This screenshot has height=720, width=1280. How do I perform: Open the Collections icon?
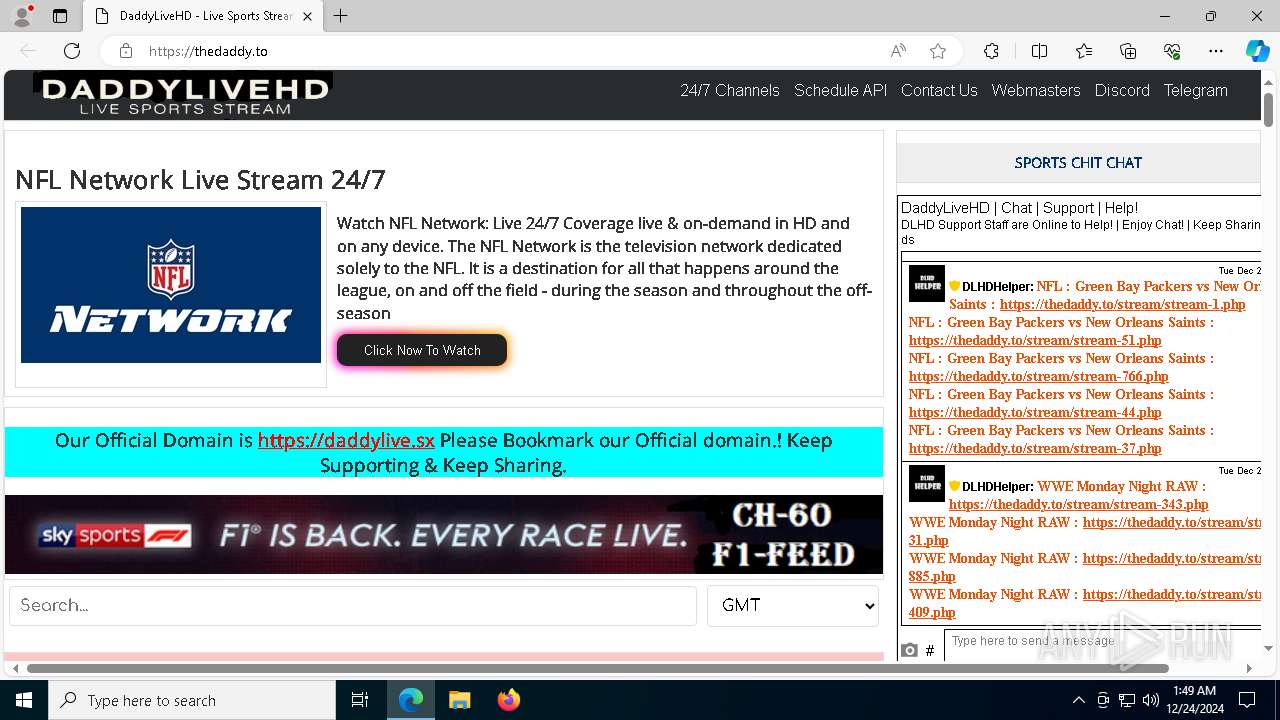1128,51
